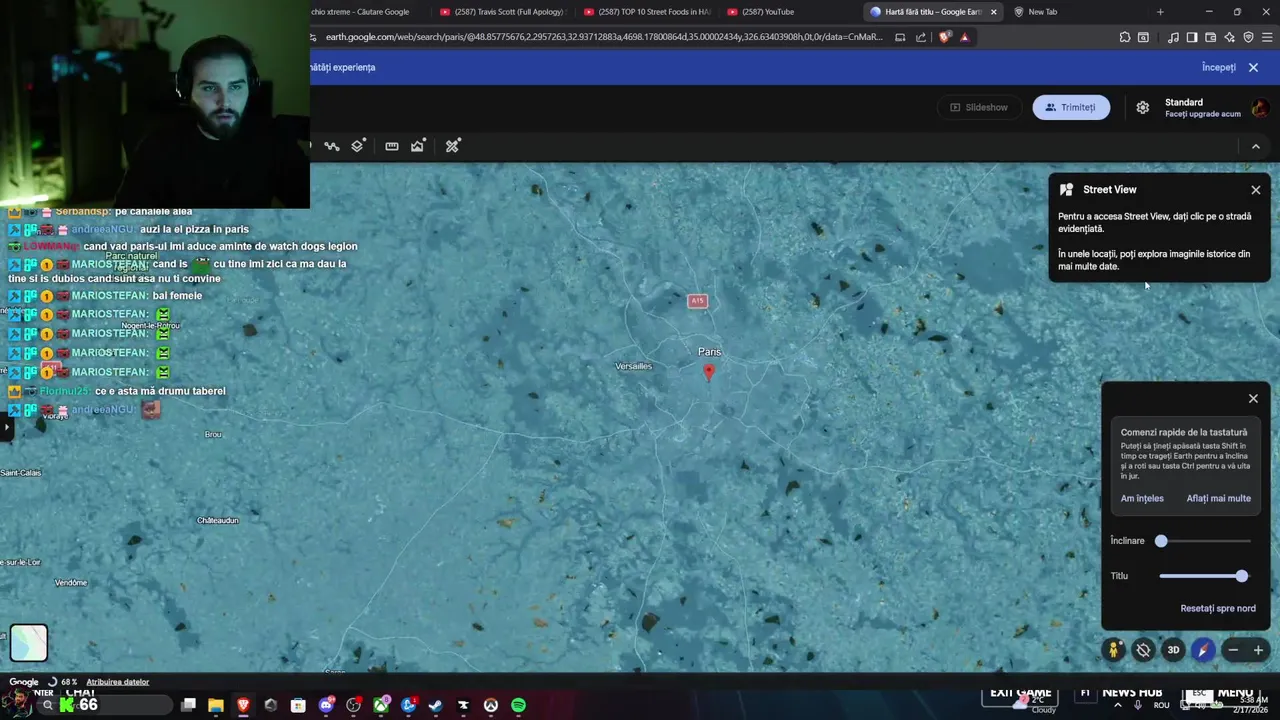Viewport: 1280px width, 720px height.
Task: Toggle the browser sidebar panel icon
Action: point(1192,37)
